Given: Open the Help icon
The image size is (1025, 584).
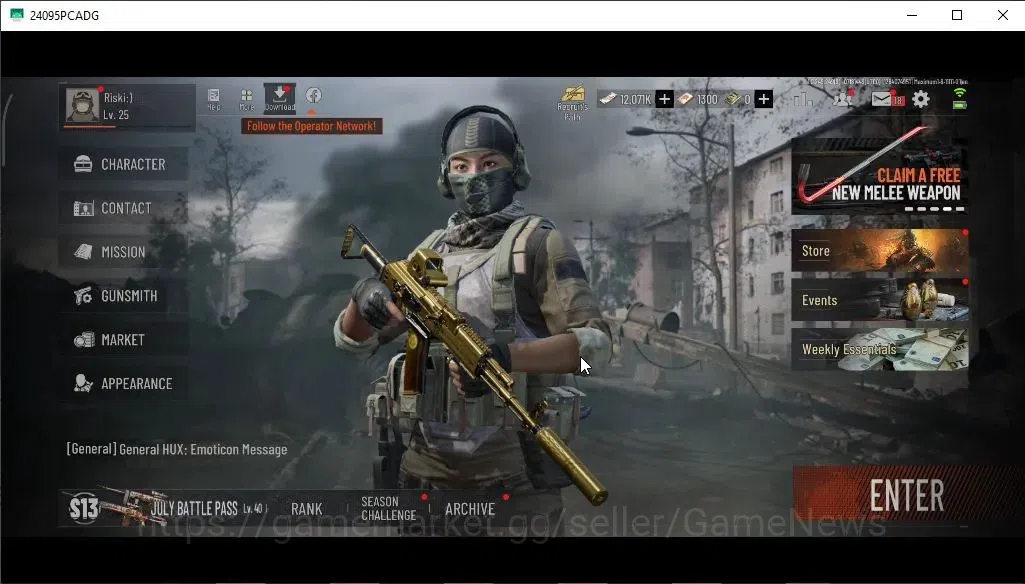Looking at the screenshot, I should 214,99.
